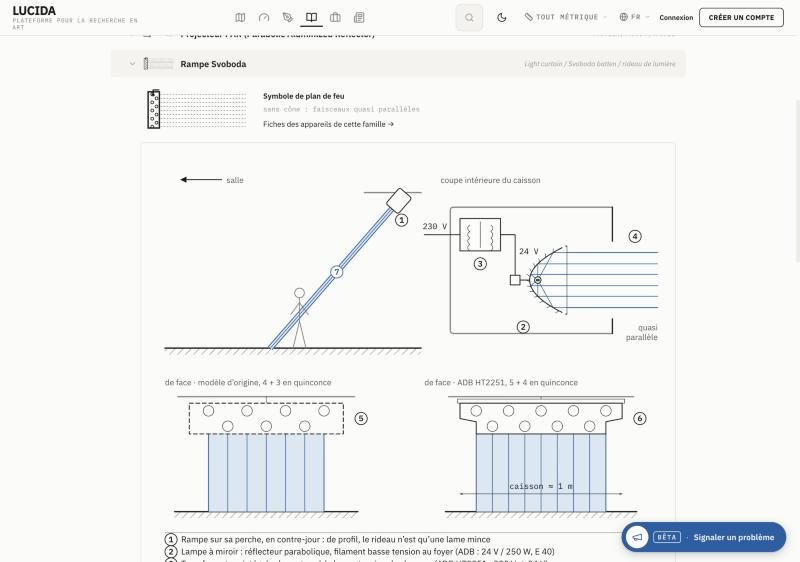Open the pen tool section icon
Image resolution: width=800 pixels, height=562 pixels.
(x=288, y=17)
